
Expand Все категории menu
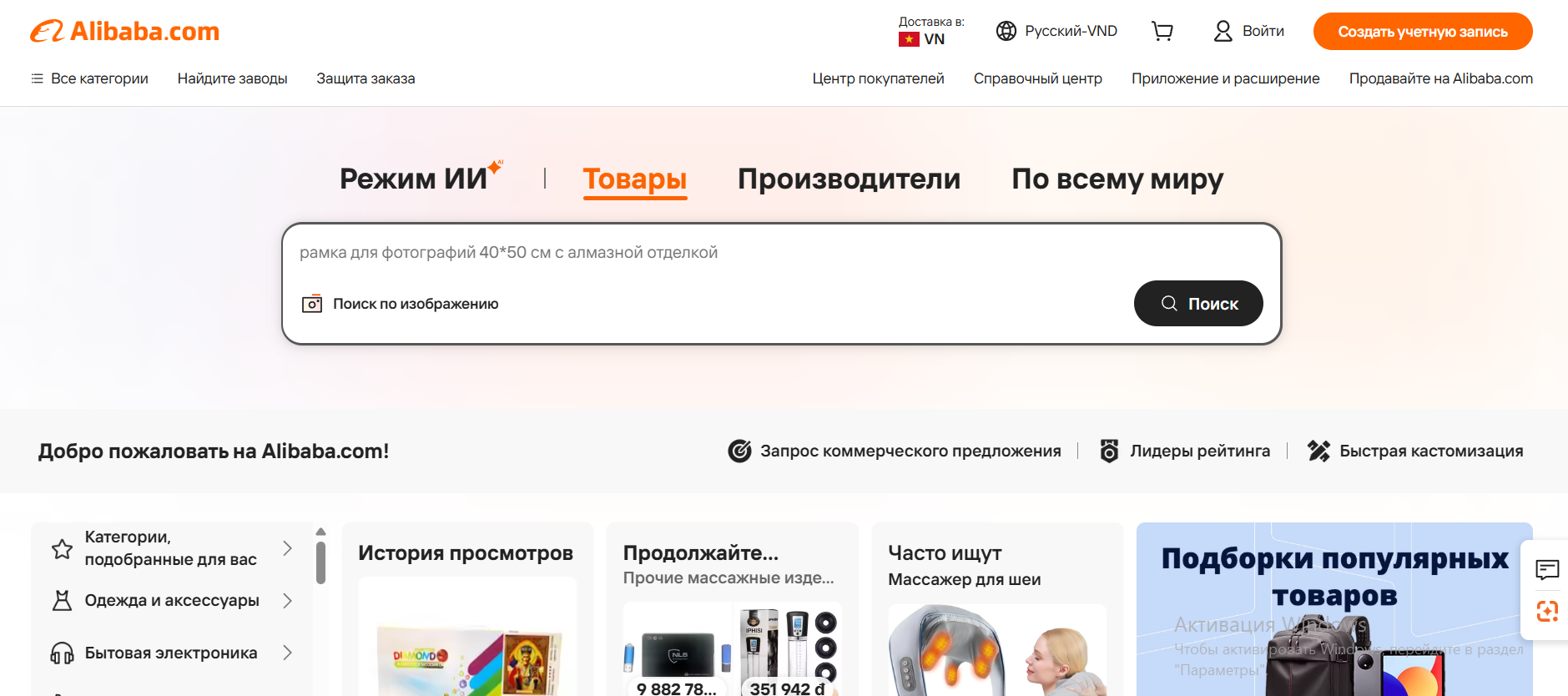click(89, 78)
